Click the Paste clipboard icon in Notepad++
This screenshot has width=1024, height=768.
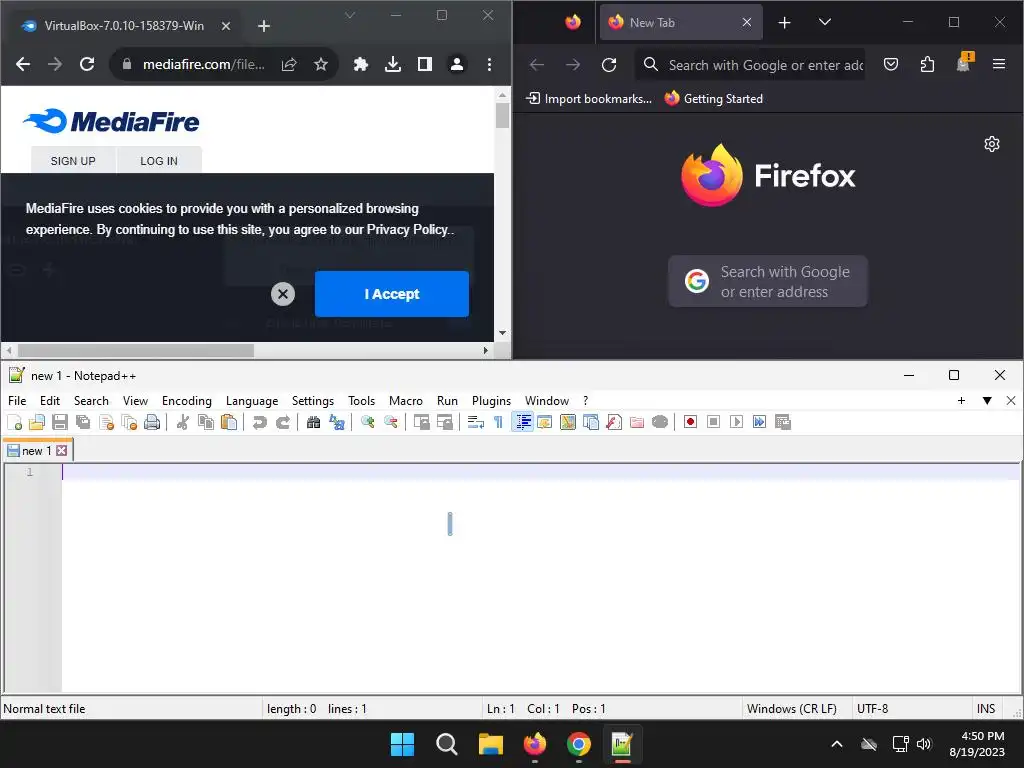[x=229, y=422]
